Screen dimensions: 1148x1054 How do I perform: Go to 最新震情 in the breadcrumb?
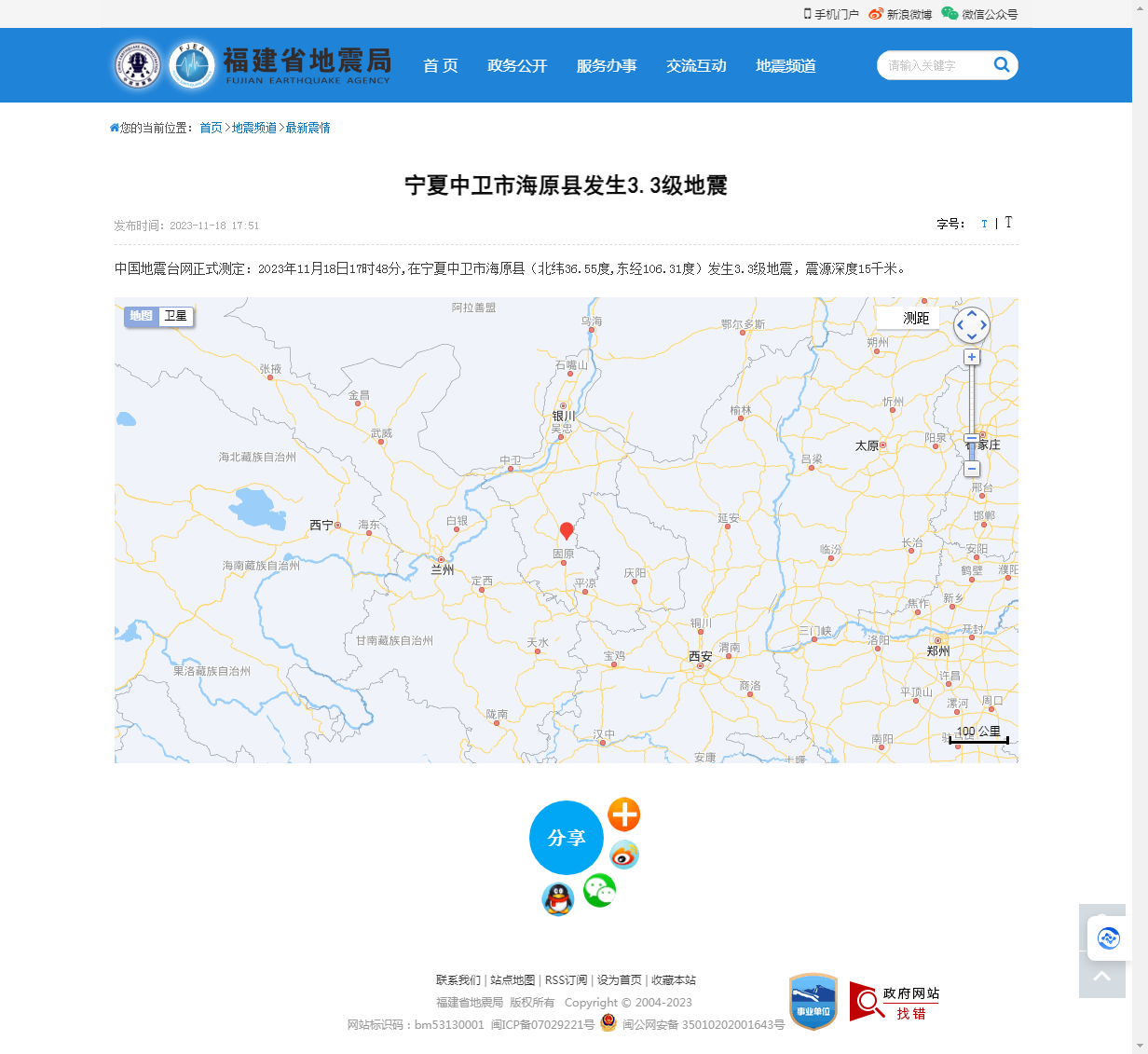[x=308, y=128]
